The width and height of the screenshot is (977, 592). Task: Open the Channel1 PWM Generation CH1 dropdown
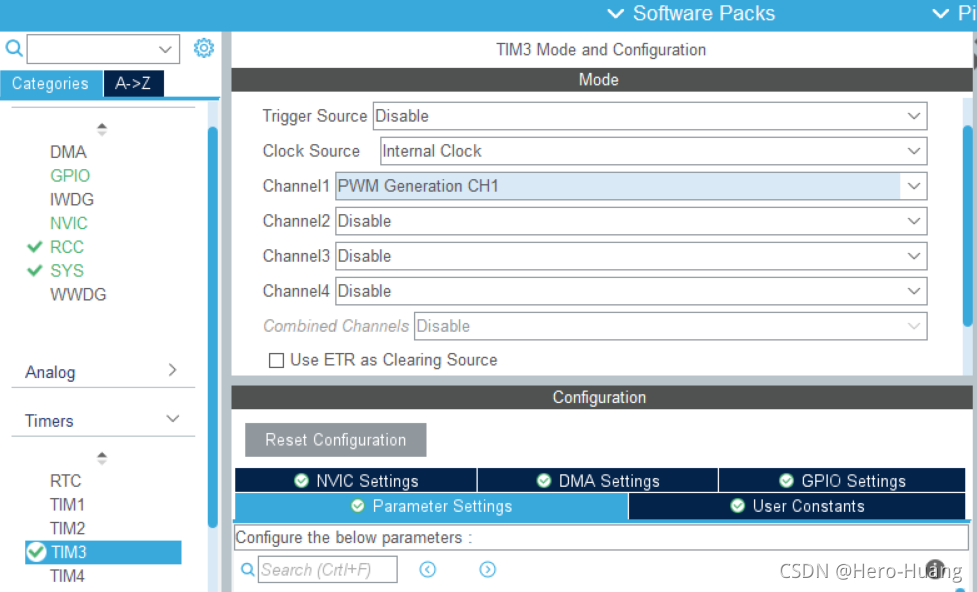[x=631, y=186]
